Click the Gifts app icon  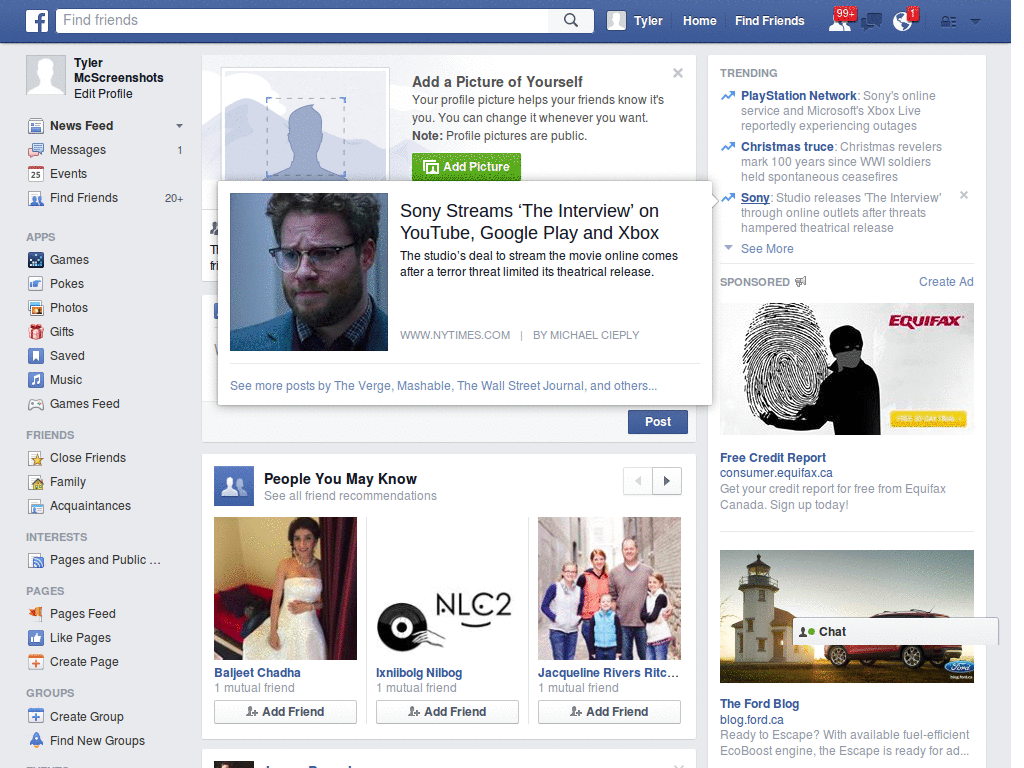[x=36, y=332]
